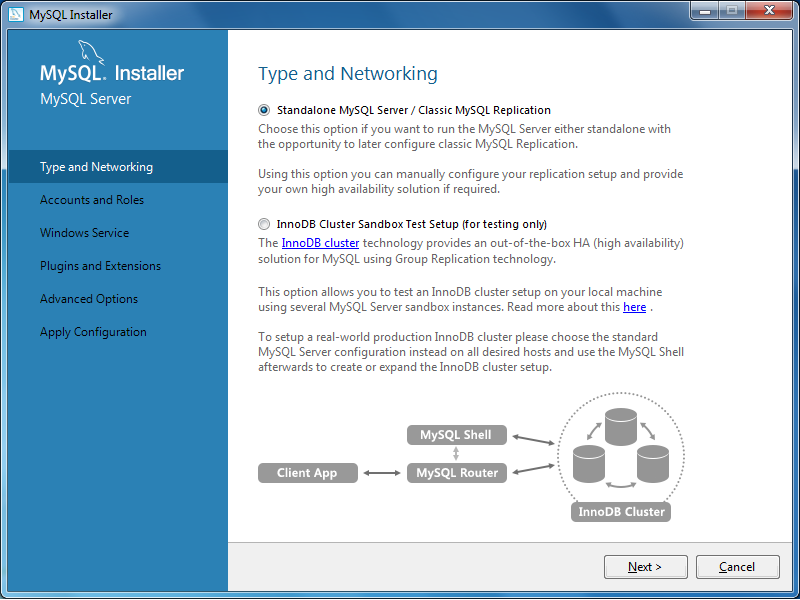Click the bottom-left database cylinder icon

(x=589, y=464)
